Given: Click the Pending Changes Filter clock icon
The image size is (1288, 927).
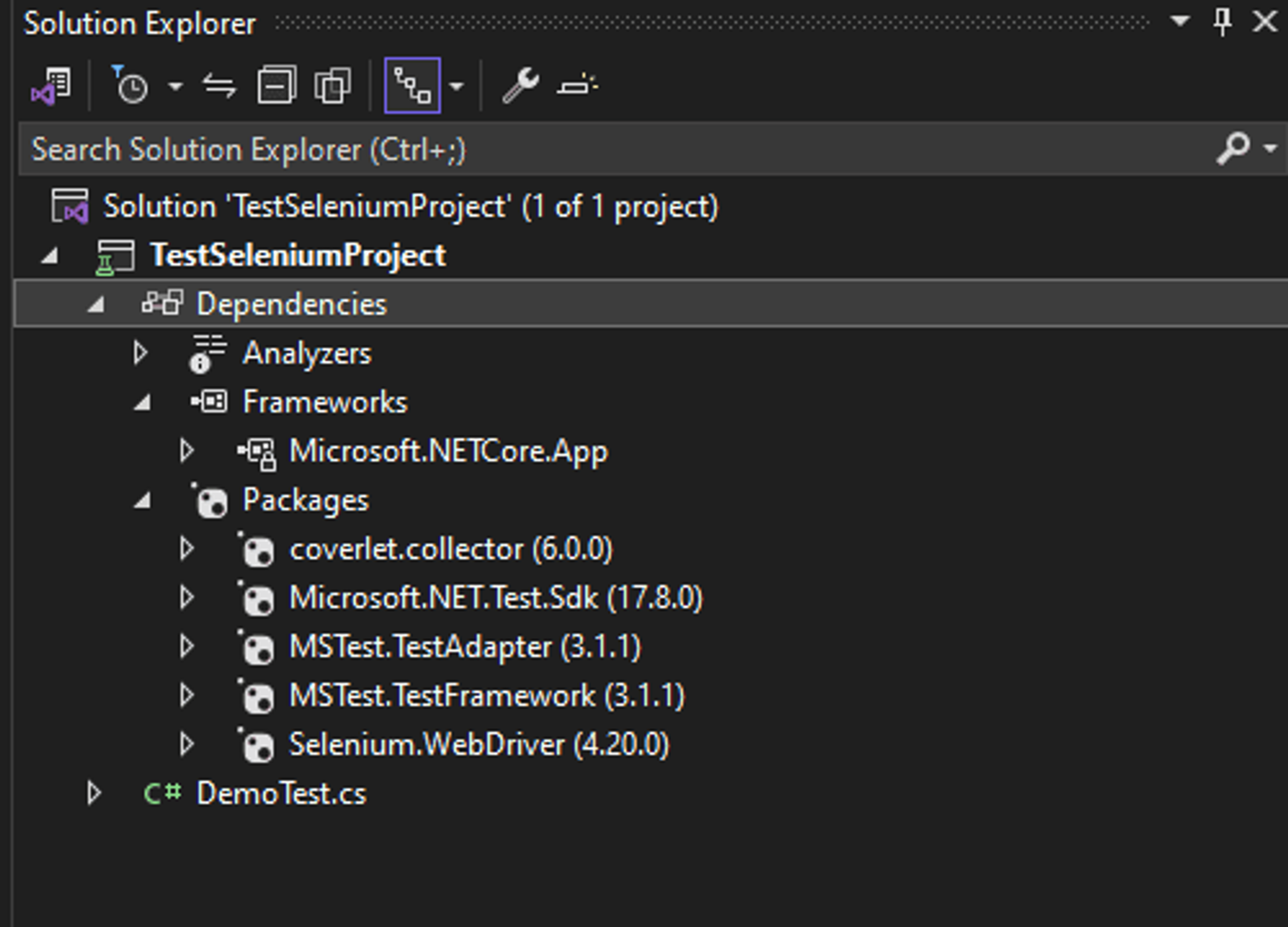Looking at the screenshot, I should (x=130, y=86).
